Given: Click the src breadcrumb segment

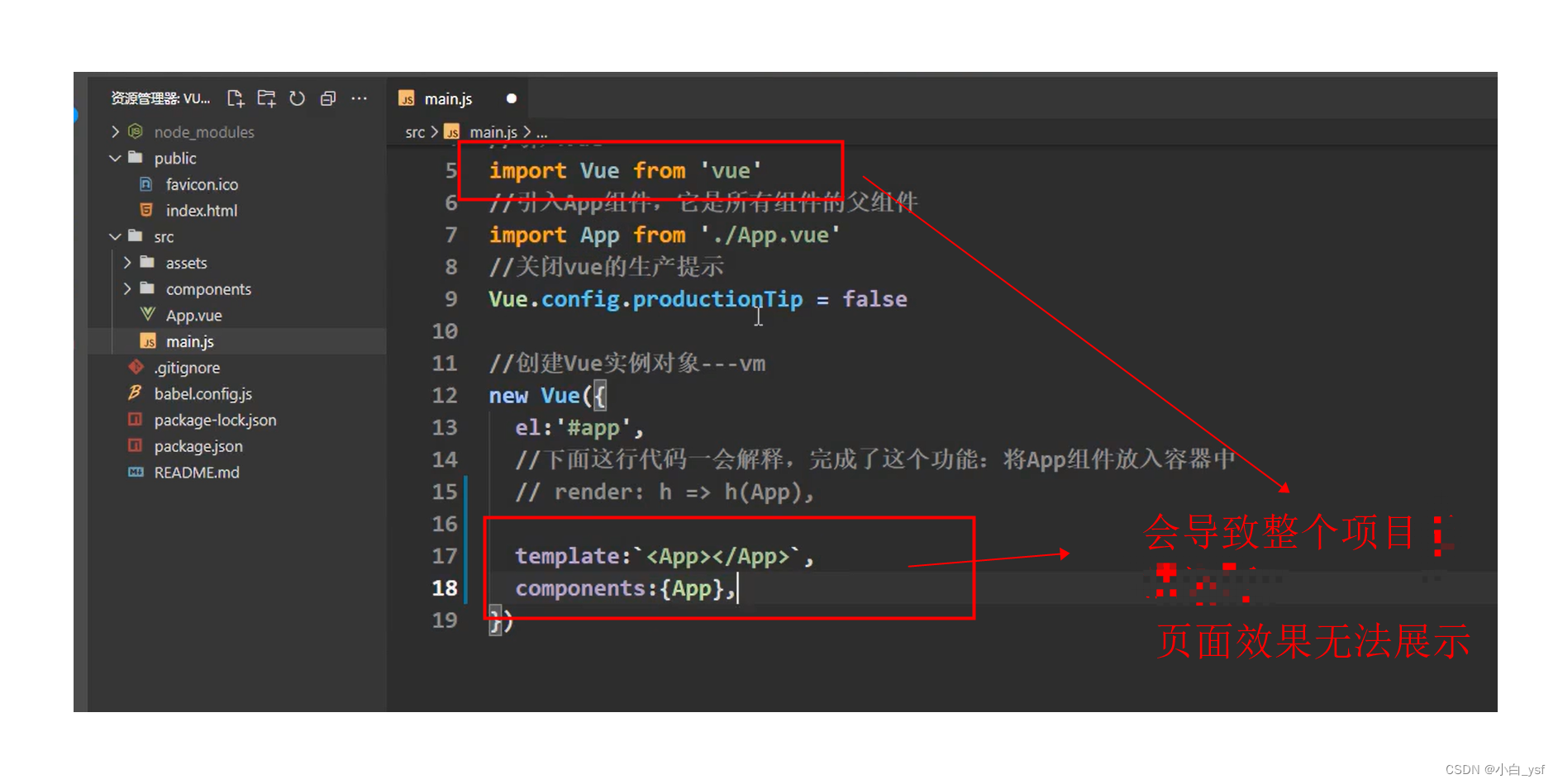Looking at the screenshot, I should (x=415, y=132).
